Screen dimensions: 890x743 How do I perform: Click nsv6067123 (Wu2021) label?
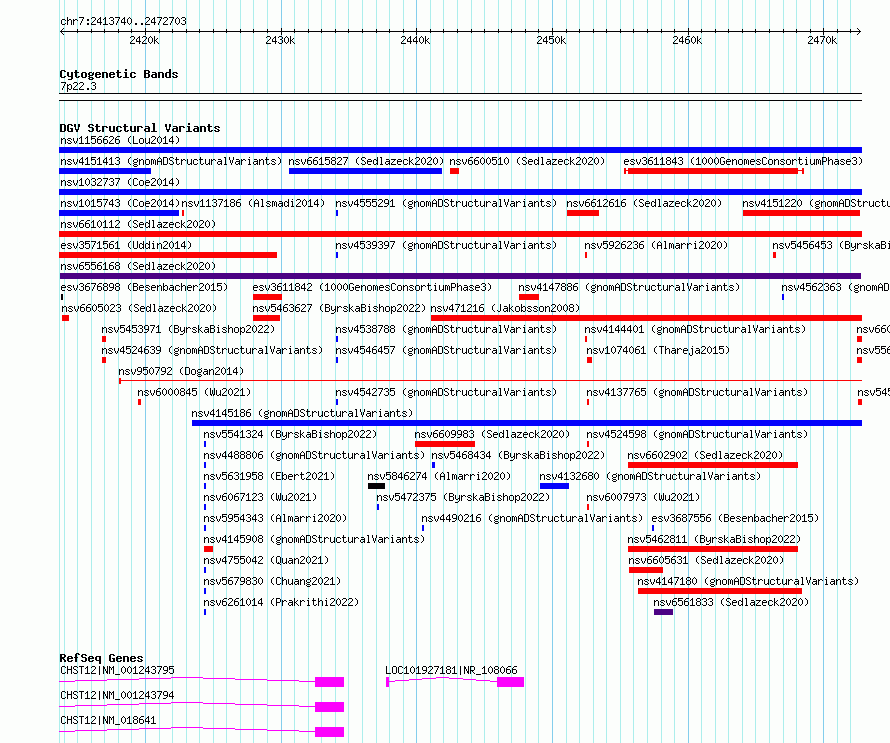click(x=261, y=497)
